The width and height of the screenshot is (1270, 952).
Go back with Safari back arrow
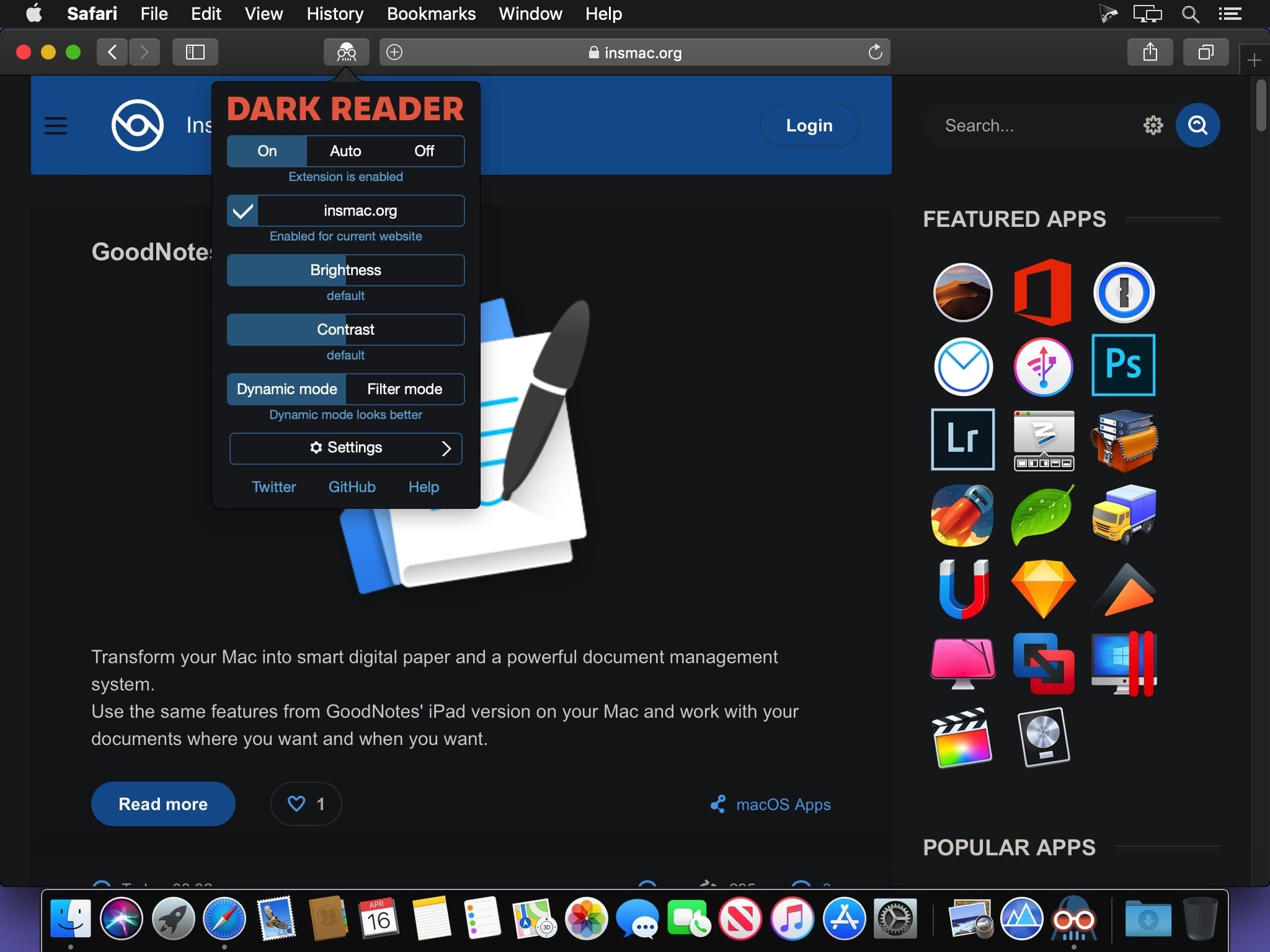(x=112, y=52)
